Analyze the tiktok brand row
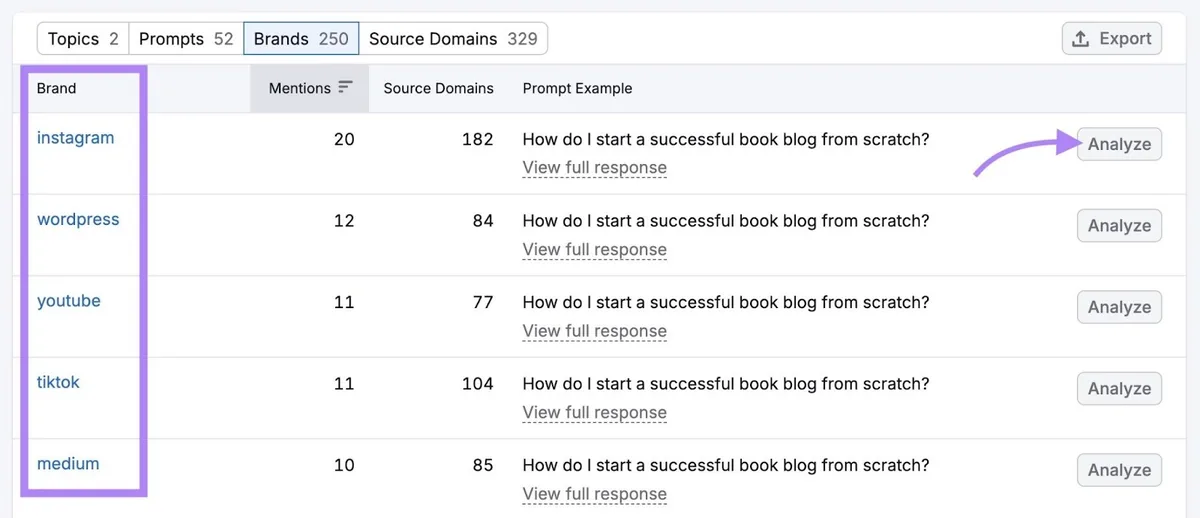The width and height of the screenshot is (1200, 518). tap(1119, 389)
